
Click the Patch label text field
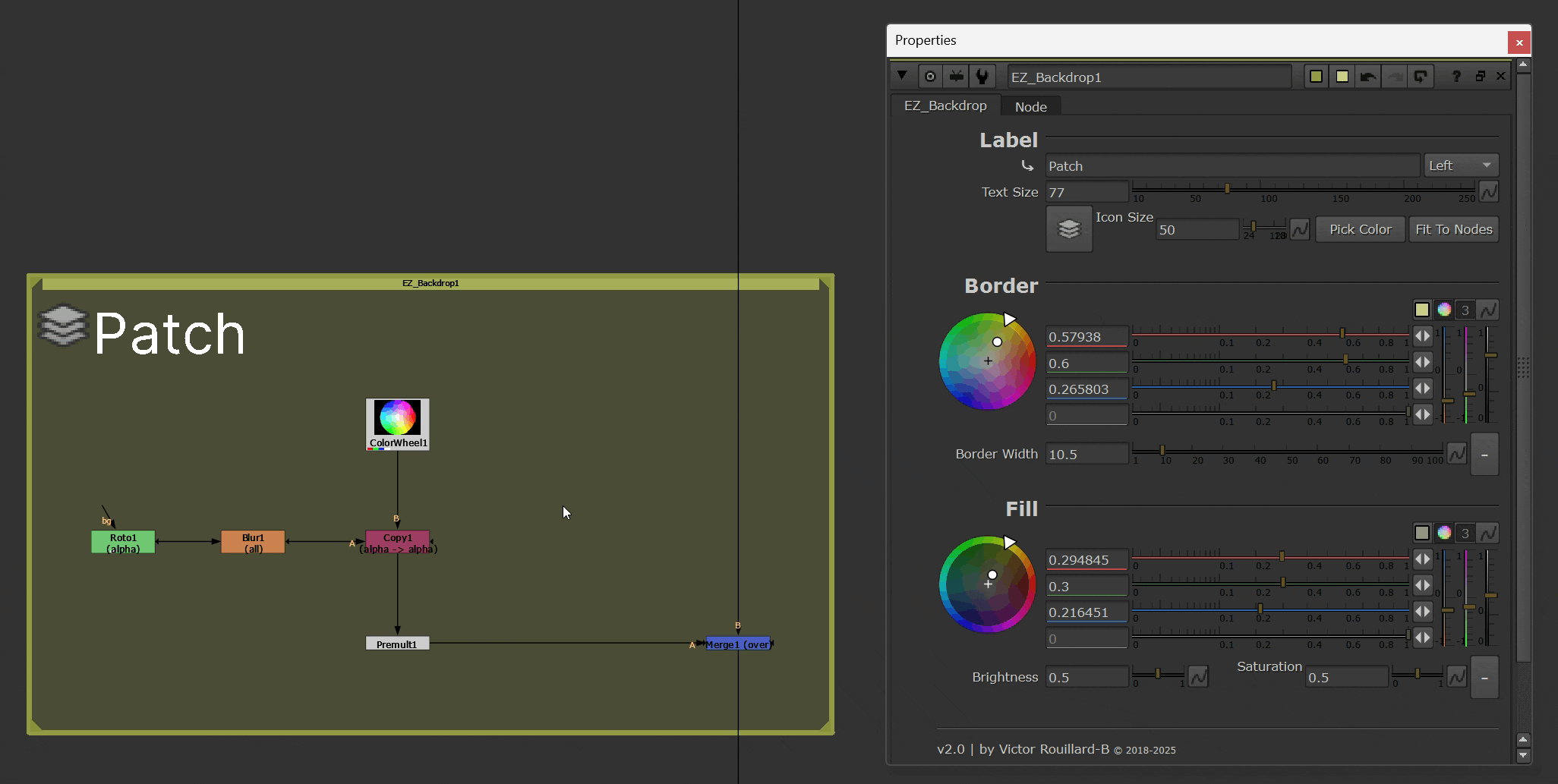click(1232, 166)
